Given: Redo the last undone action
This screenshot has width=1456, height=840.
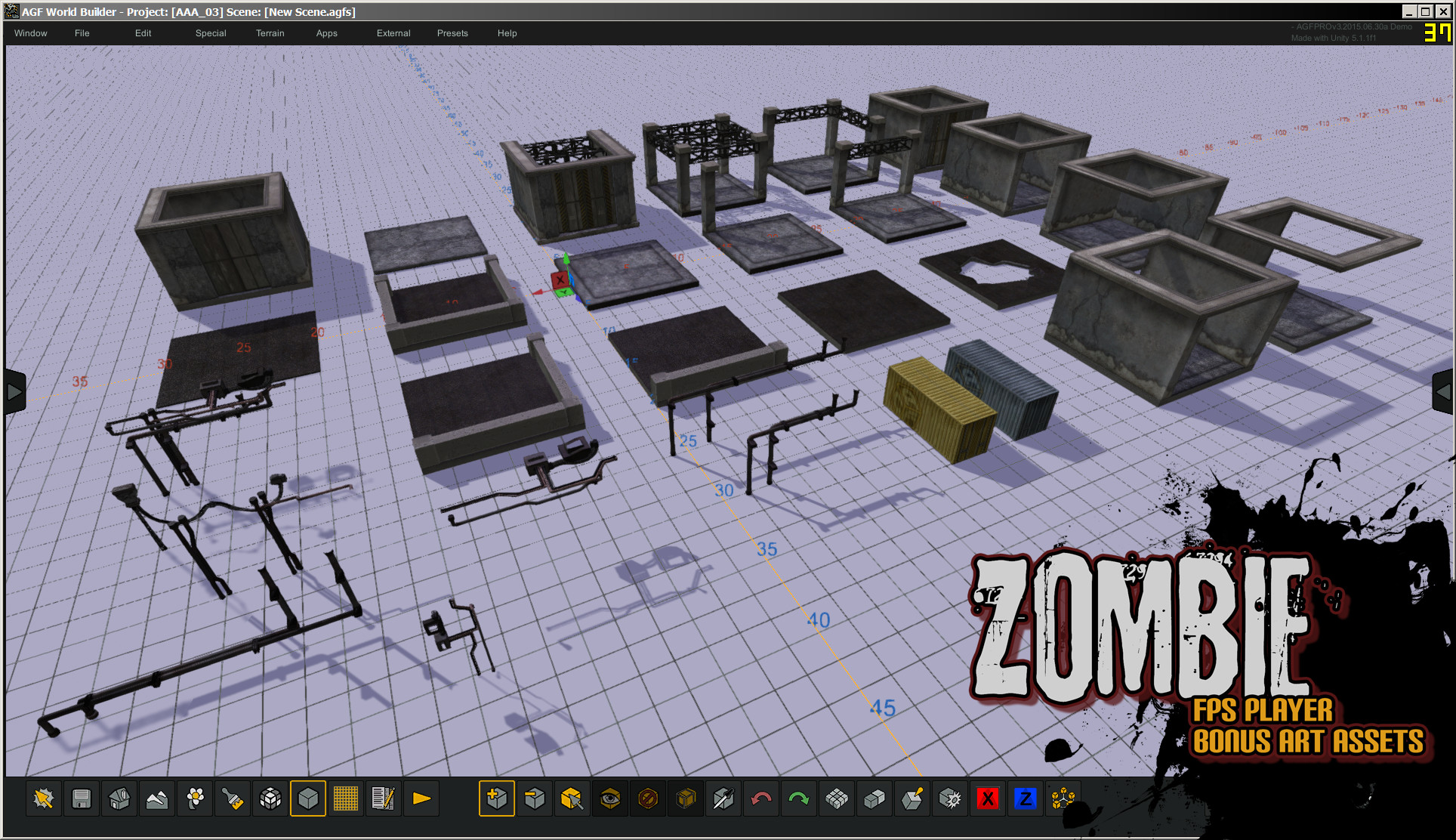Looking at the screenshot, I should pos(798,798).
